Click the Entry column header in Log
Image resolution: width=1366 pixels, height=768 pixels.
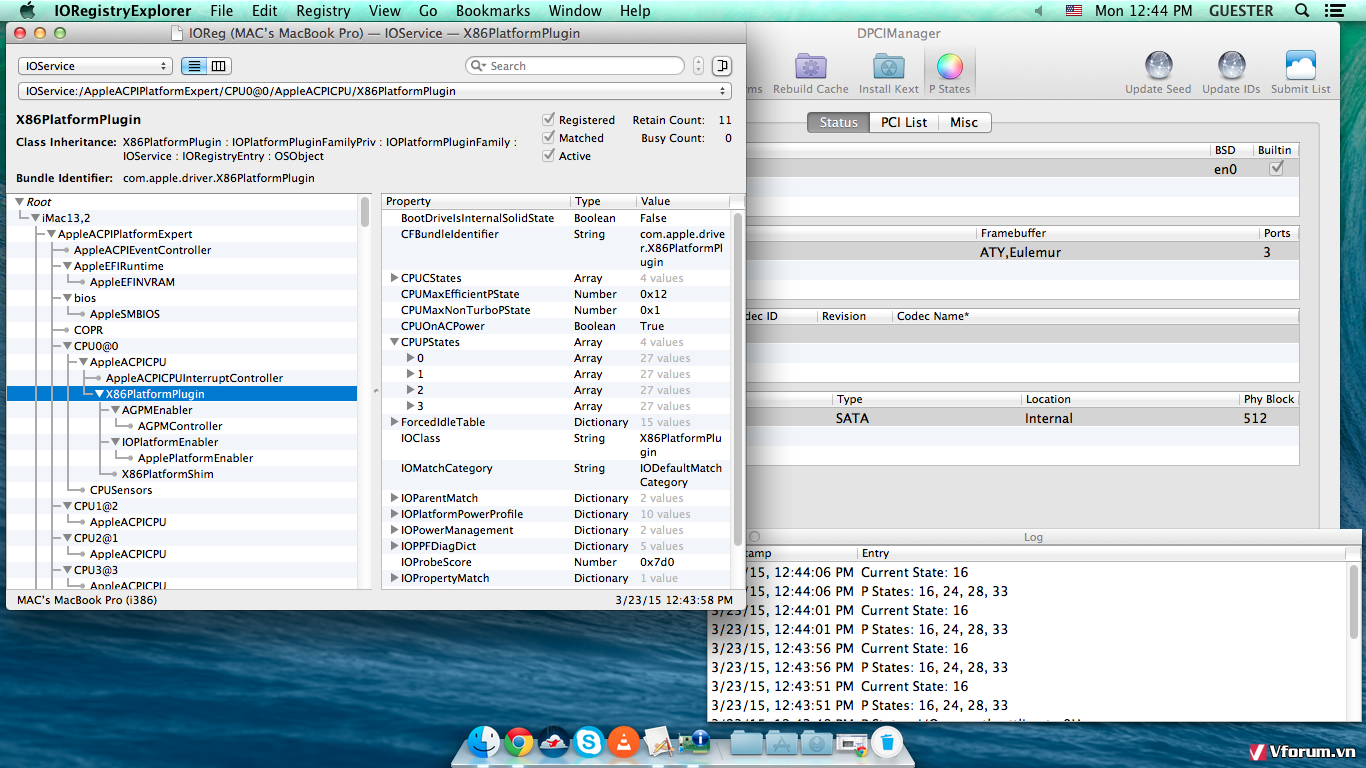1102,553
